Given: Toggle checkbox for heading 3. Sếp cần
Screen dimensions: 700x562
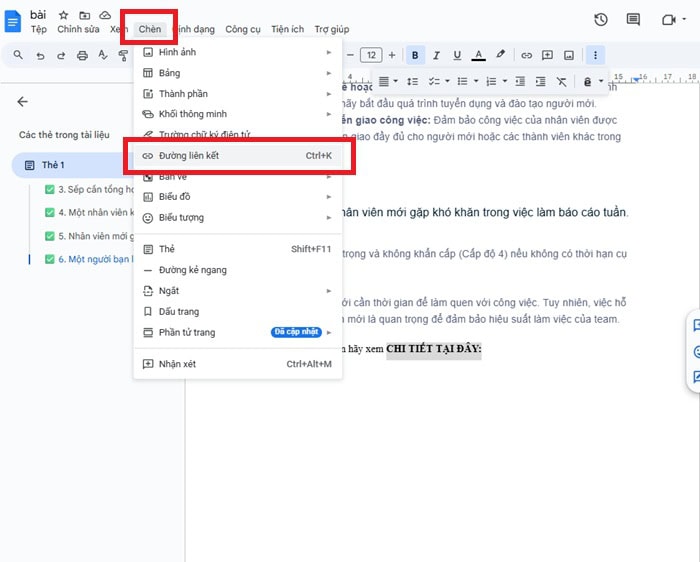Looking at the screenshot, I should [50, 189].
